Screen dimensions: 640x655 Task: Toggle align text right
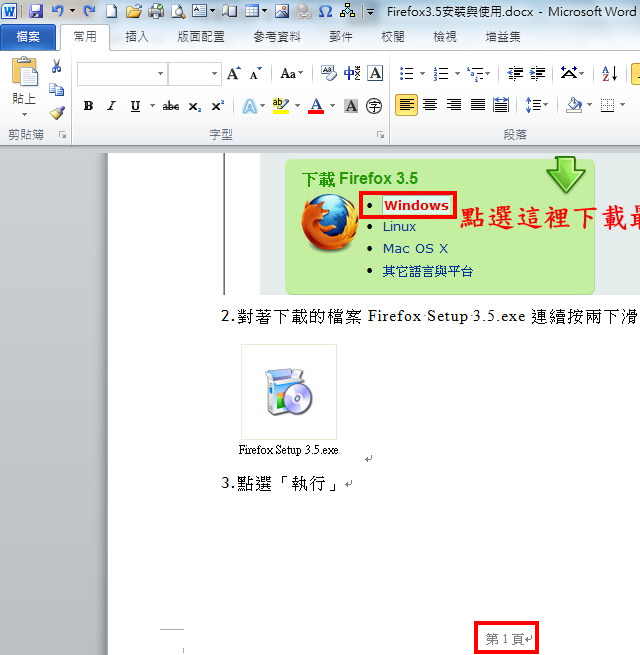click(x=454, y=105)
